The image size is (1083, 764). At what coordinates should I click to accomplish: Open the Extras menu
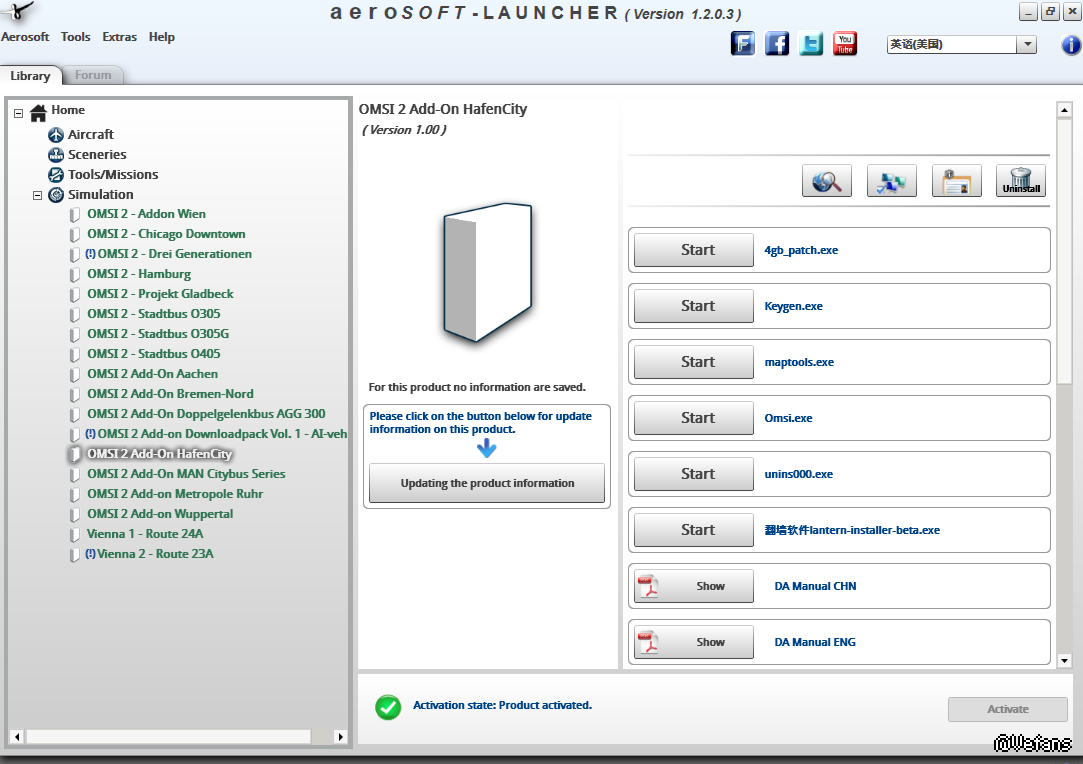119,37
